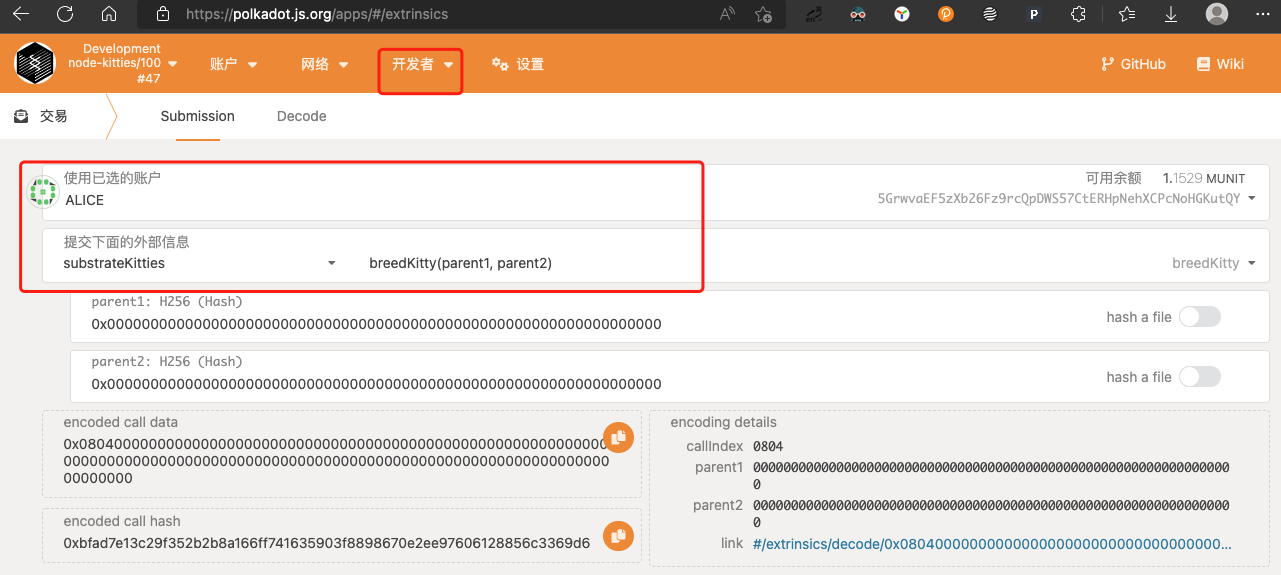Open the dark square P extension
This screenshot has height=575, width=1281.
click(1034, 14)
